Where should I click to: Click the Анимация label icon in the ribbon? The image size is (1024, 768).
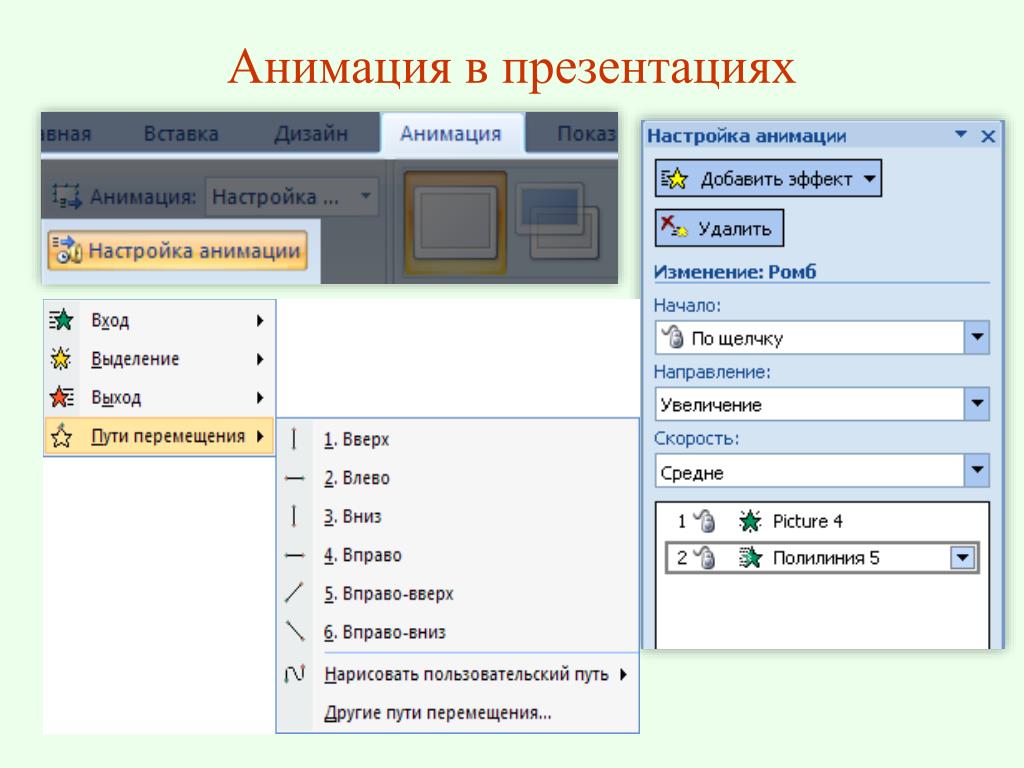tap(67, 197)
